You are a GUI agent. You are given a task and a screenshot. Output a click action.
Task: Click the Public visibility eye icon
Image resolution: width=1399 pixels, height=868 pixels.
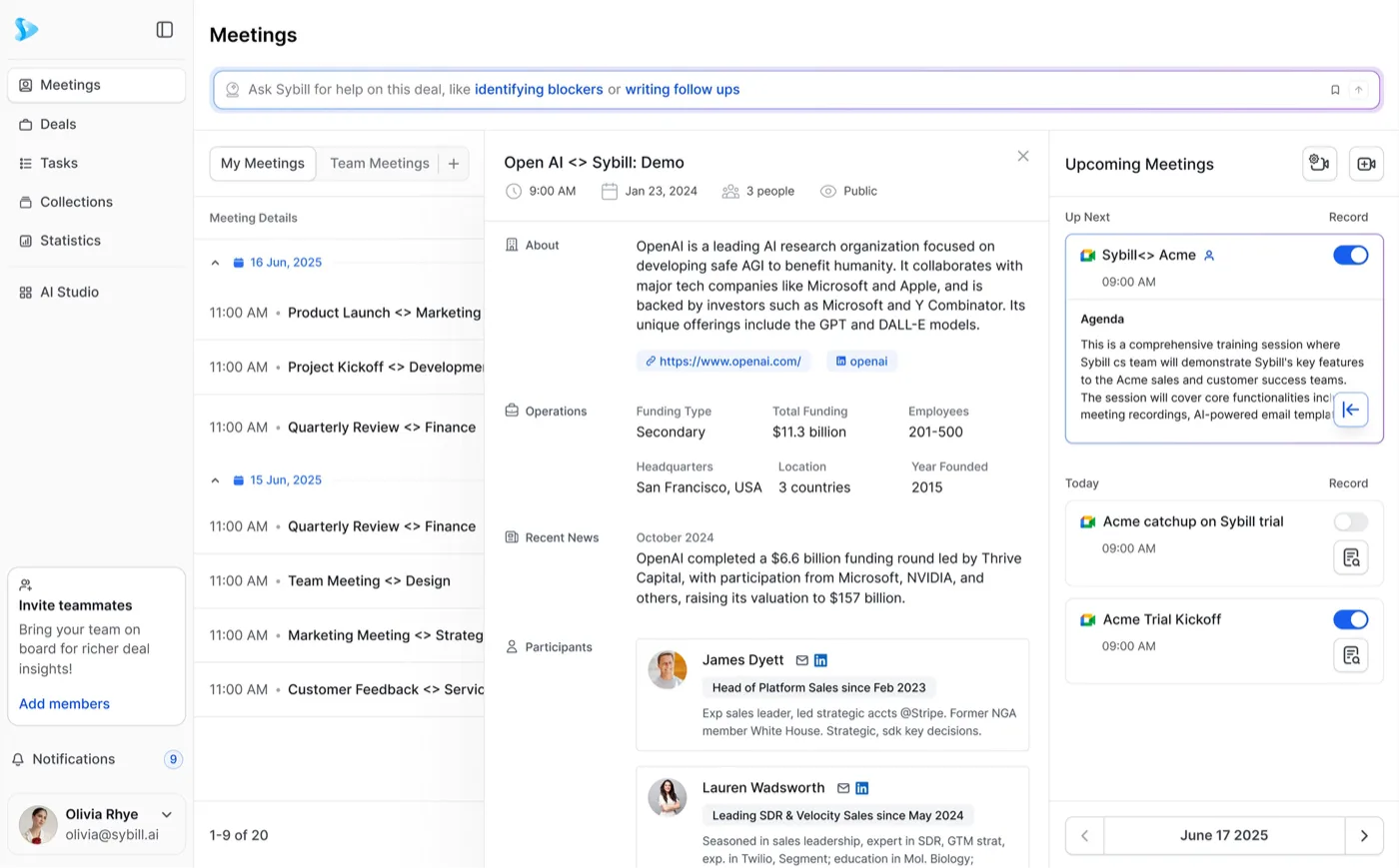828,192
